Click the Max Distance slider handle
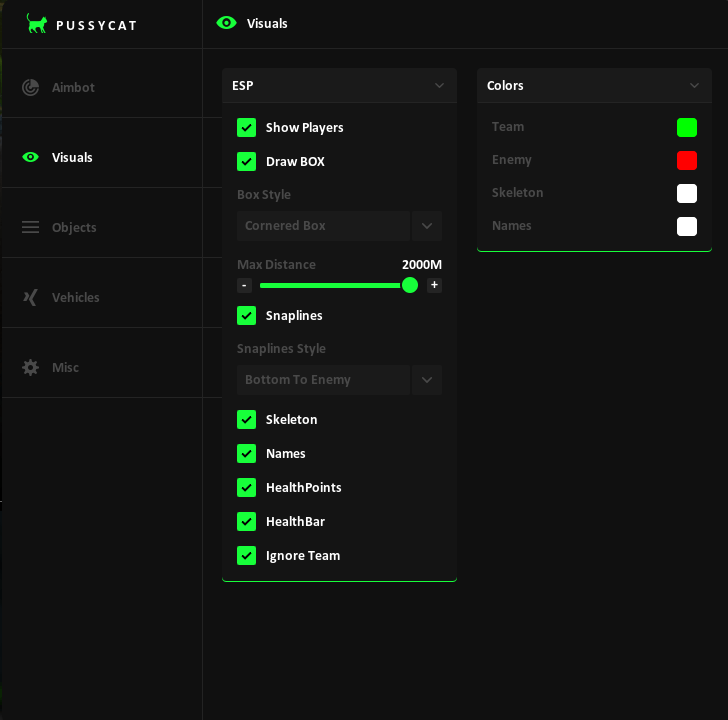 [410, 285]
